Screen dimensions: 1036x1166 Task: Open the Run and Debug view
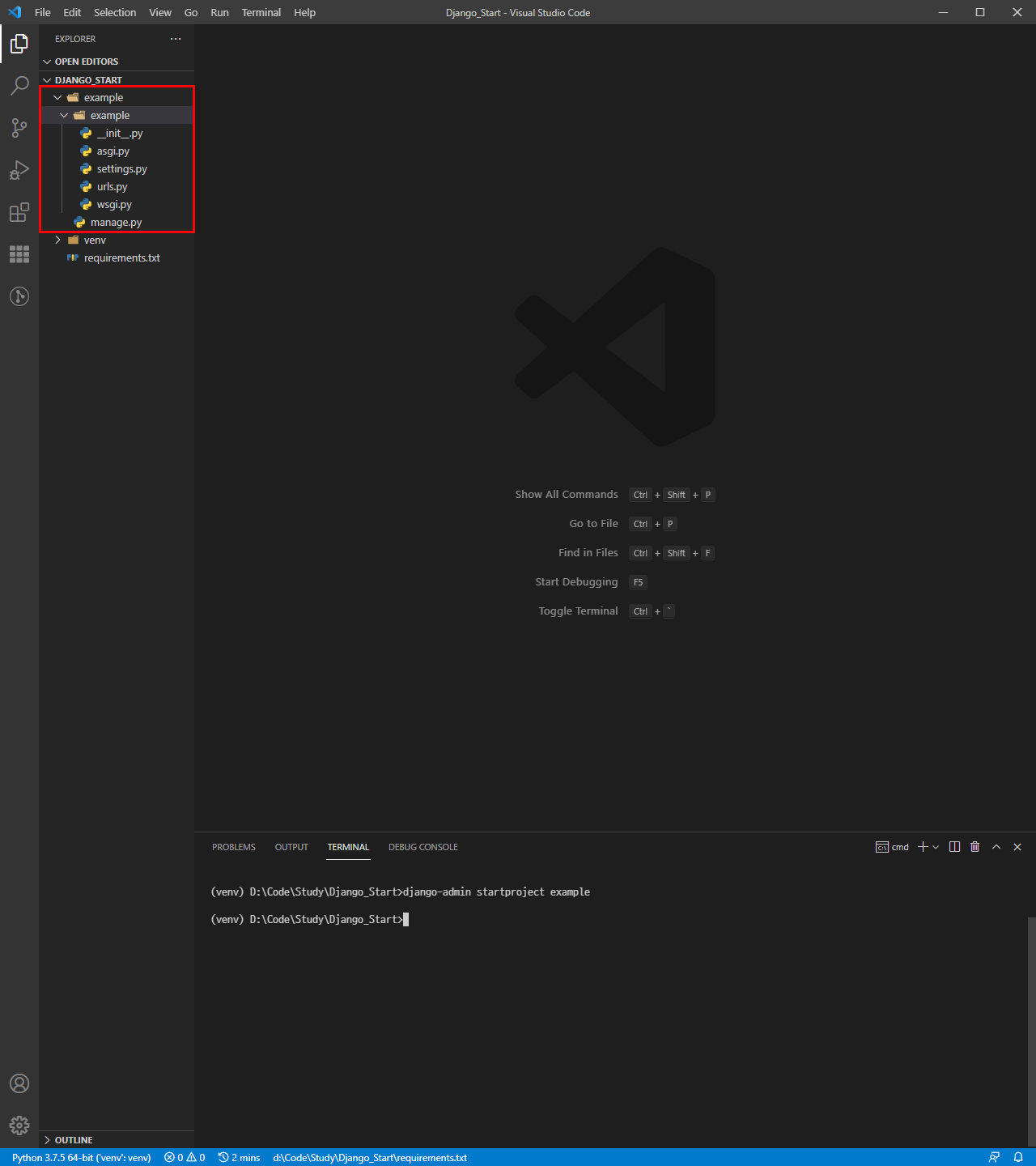click(19, 170)
